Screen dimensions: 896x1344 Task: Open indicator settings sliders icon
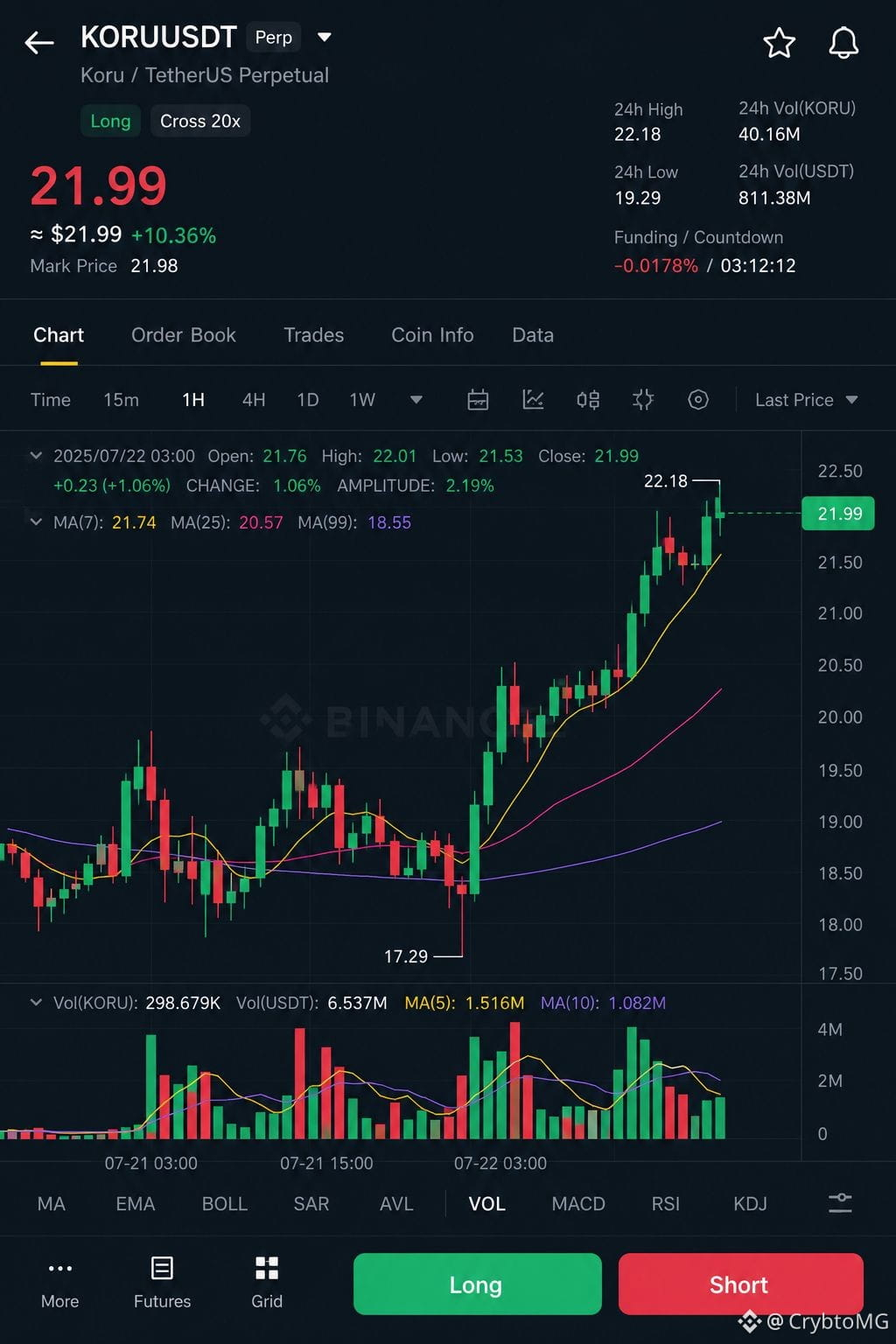840,1203
